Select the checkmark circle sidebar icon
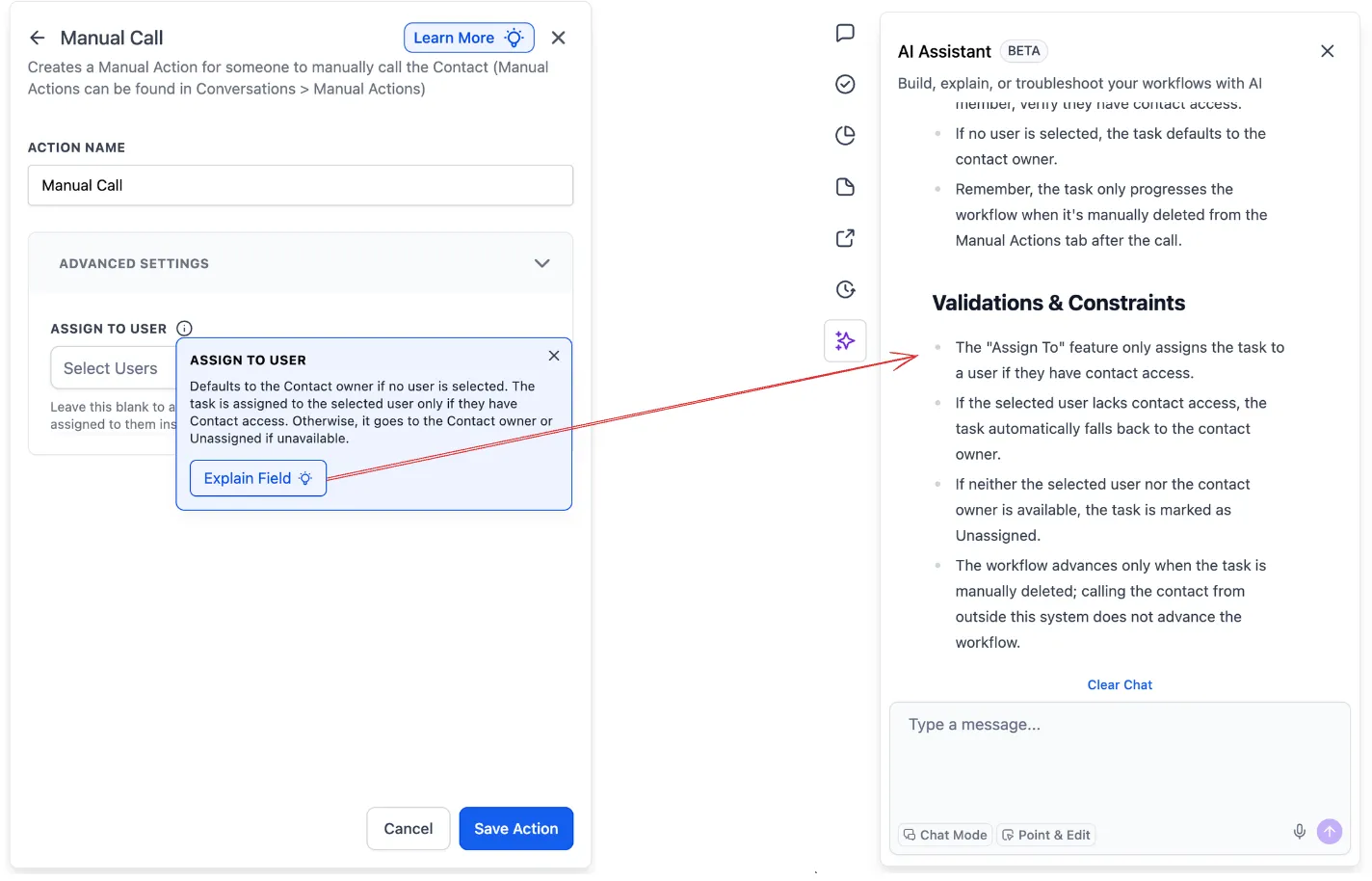This screenshot has height=881, width=1372. 845,84
